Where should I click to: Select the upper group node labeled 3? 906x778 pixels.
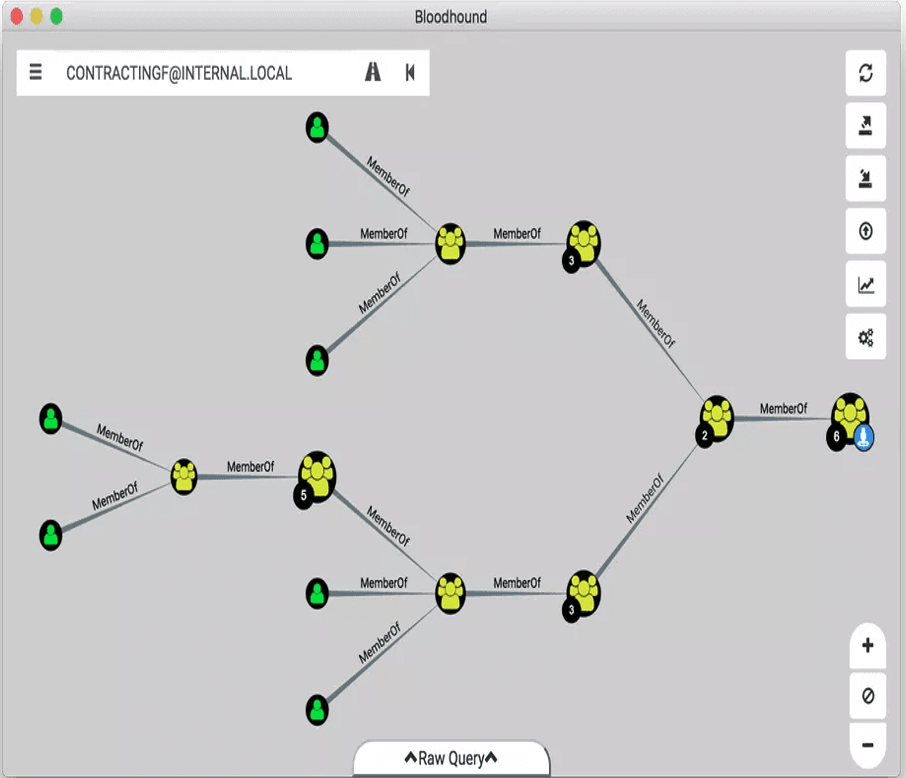(583, 242)
